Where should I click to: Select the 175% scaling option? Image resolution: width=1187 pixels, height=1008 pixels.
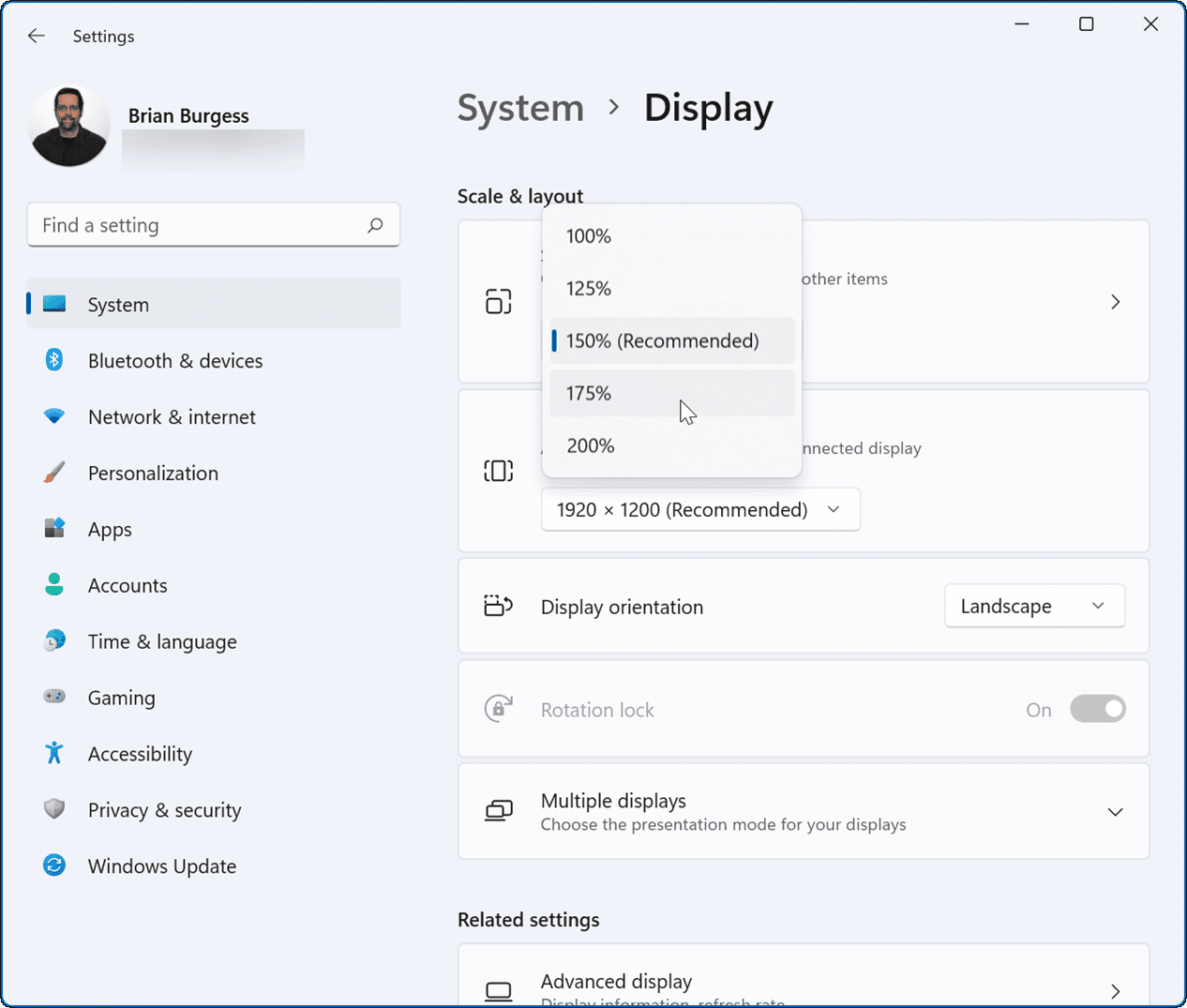671,393
